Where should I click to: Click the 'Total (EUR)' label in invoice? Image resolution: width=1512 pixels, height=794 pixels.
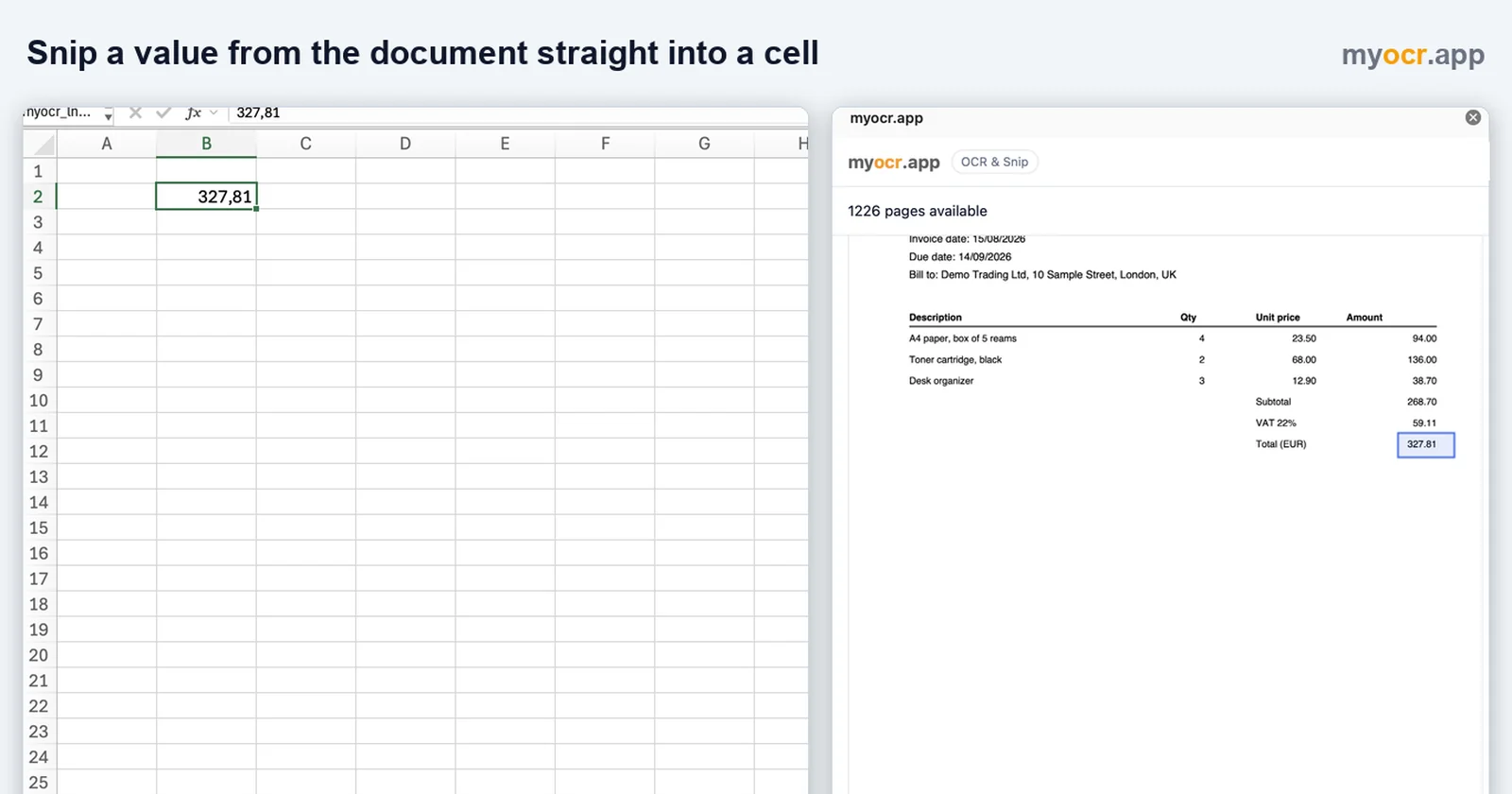[x=1280, y=444]
